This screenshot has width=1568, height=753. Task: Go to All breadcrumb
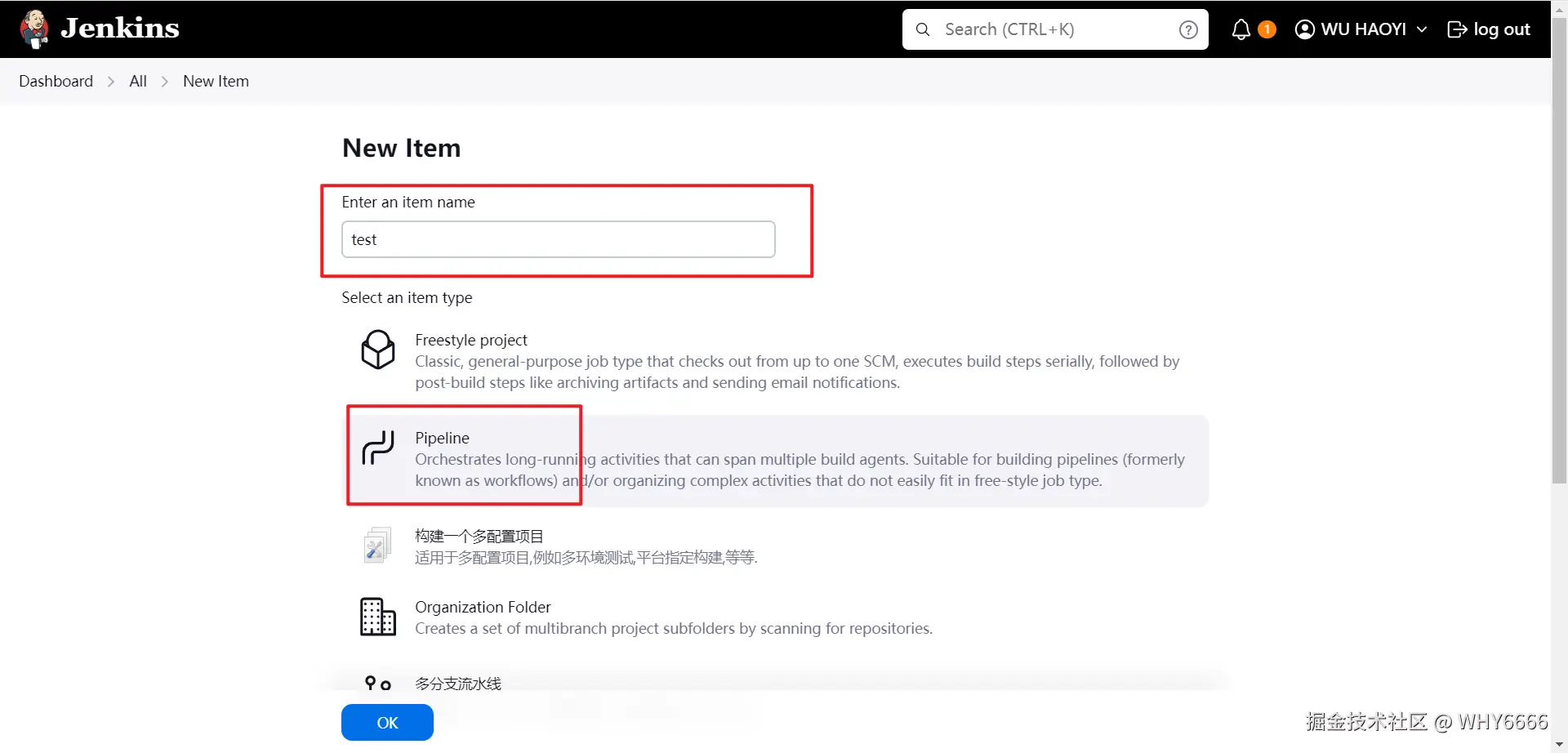tap(138, 81)
